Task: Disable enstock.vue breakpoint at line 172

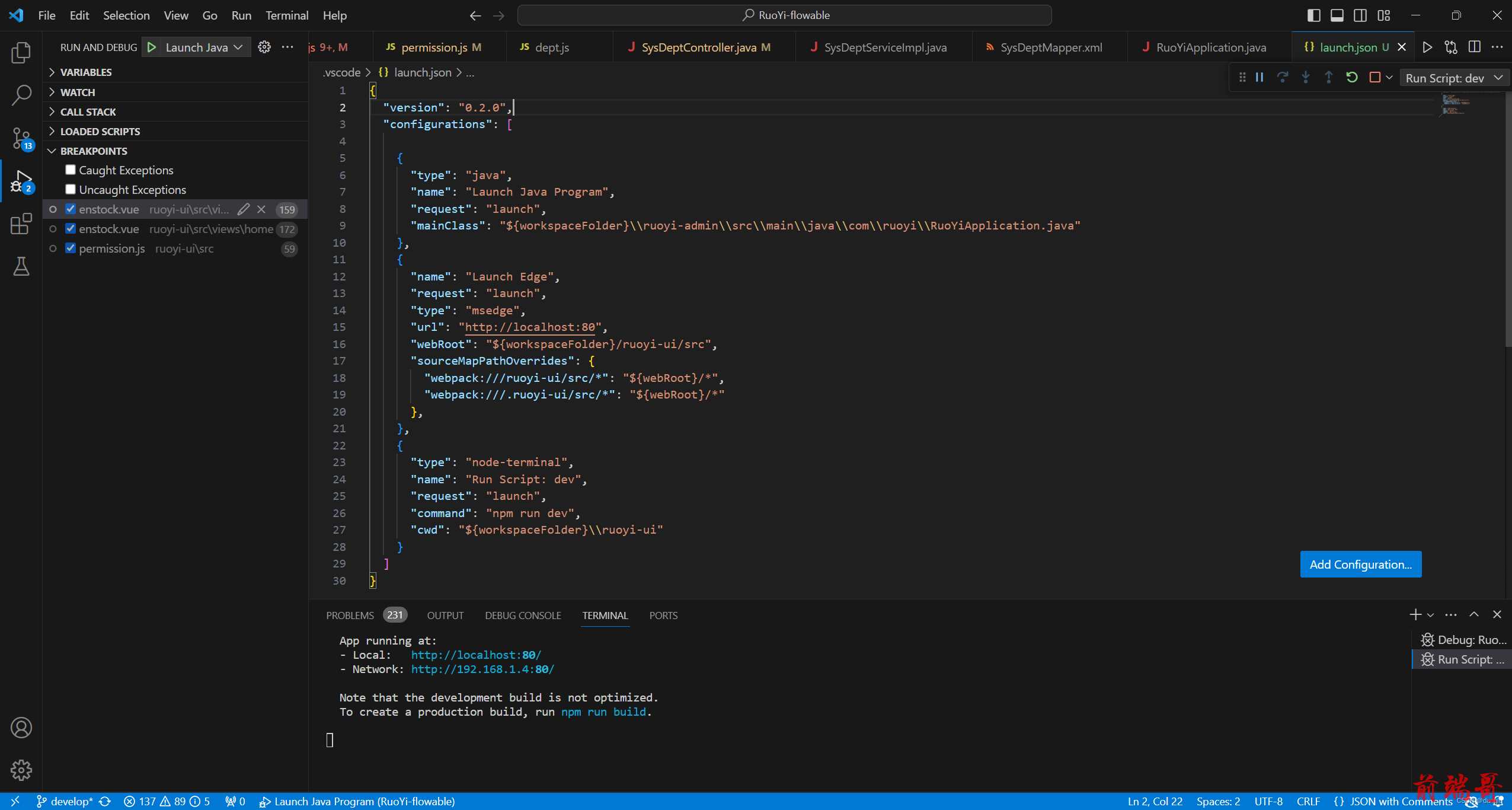Action: coord(71,229)
